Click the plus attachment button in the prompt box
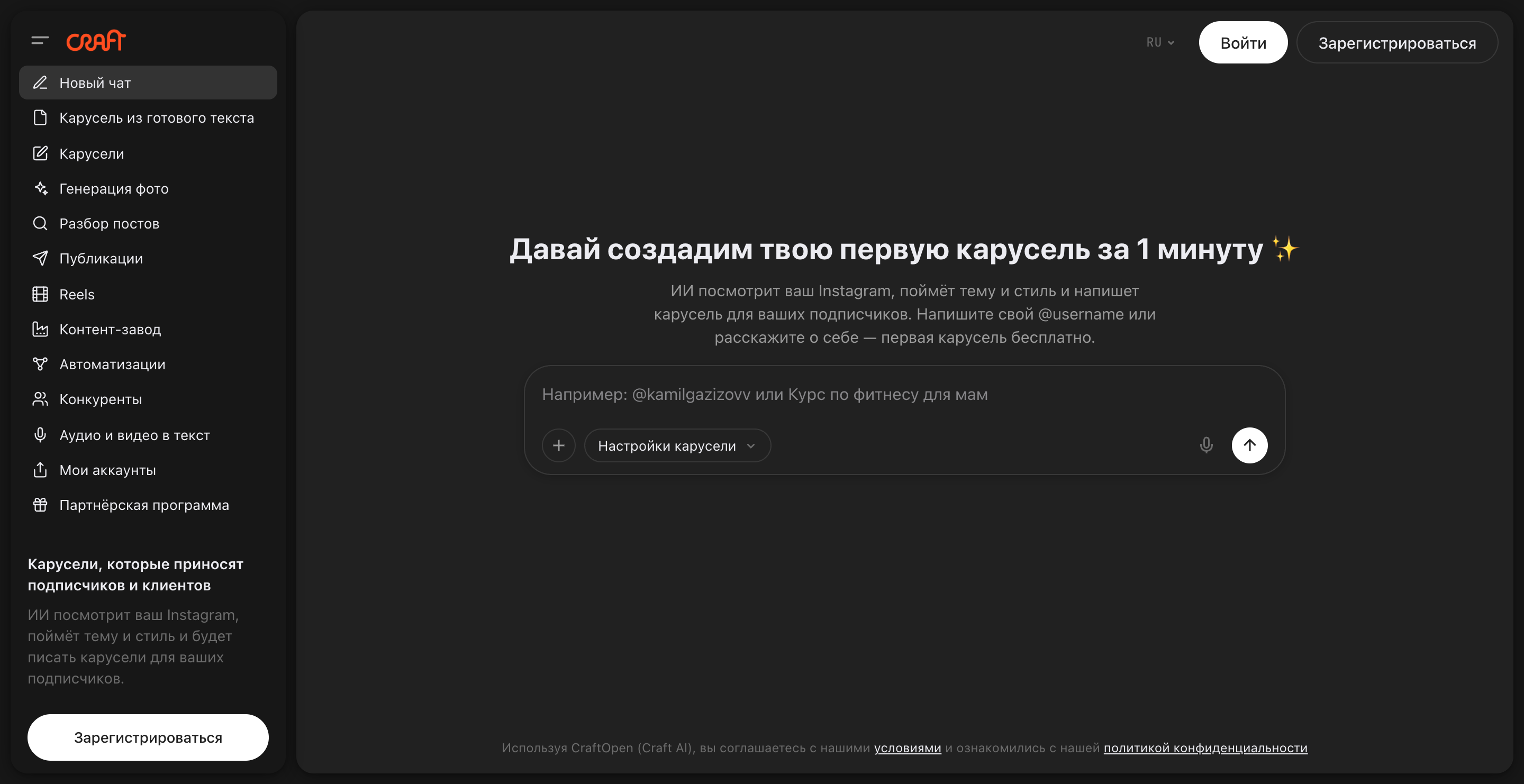Screen dimensions: 1524x784 pyautogui.click(x=558, y=445)
